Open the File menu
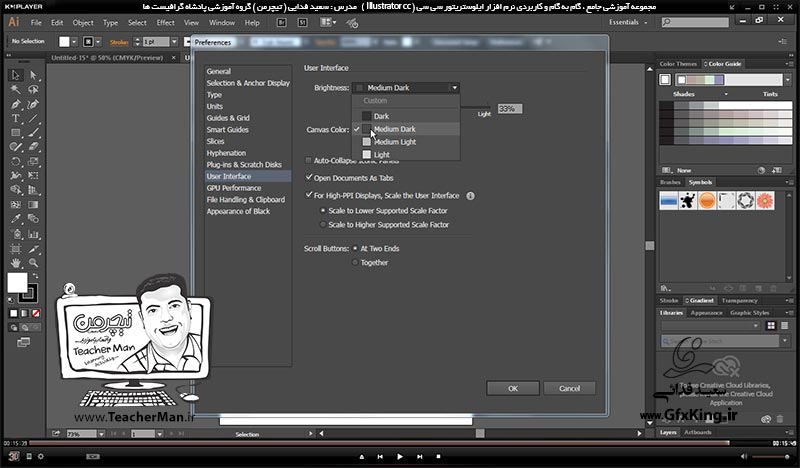 36,22
